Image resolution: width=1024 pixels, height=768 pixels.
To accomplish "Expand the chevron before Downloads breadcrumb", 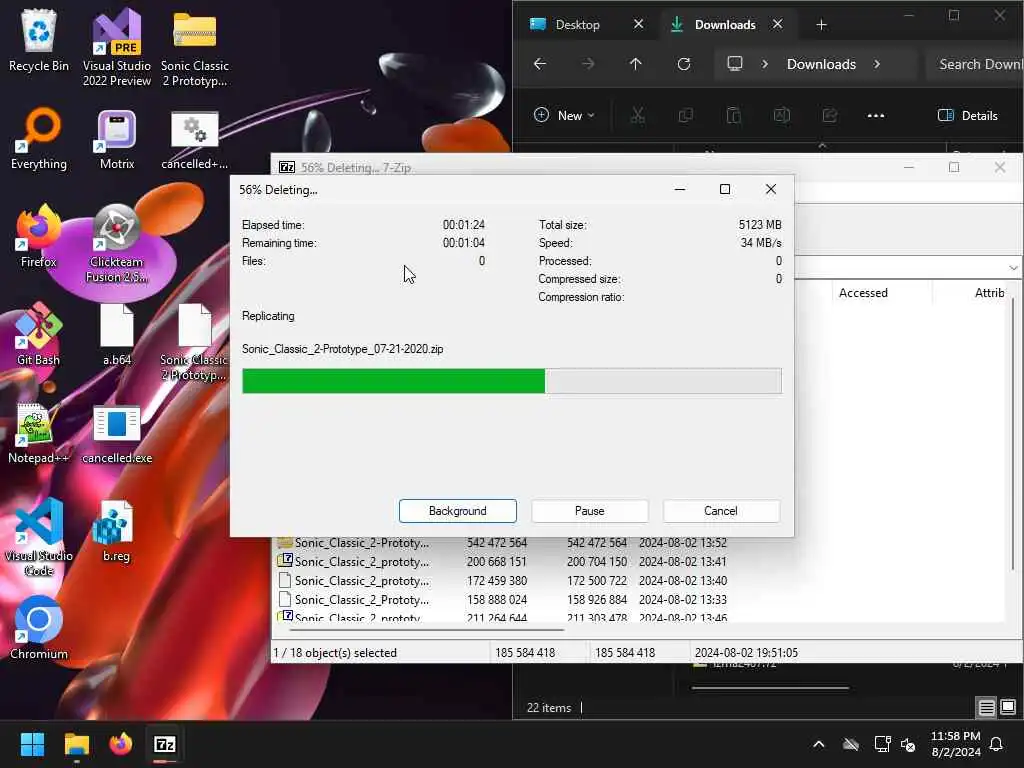I will tap(765, 64).
